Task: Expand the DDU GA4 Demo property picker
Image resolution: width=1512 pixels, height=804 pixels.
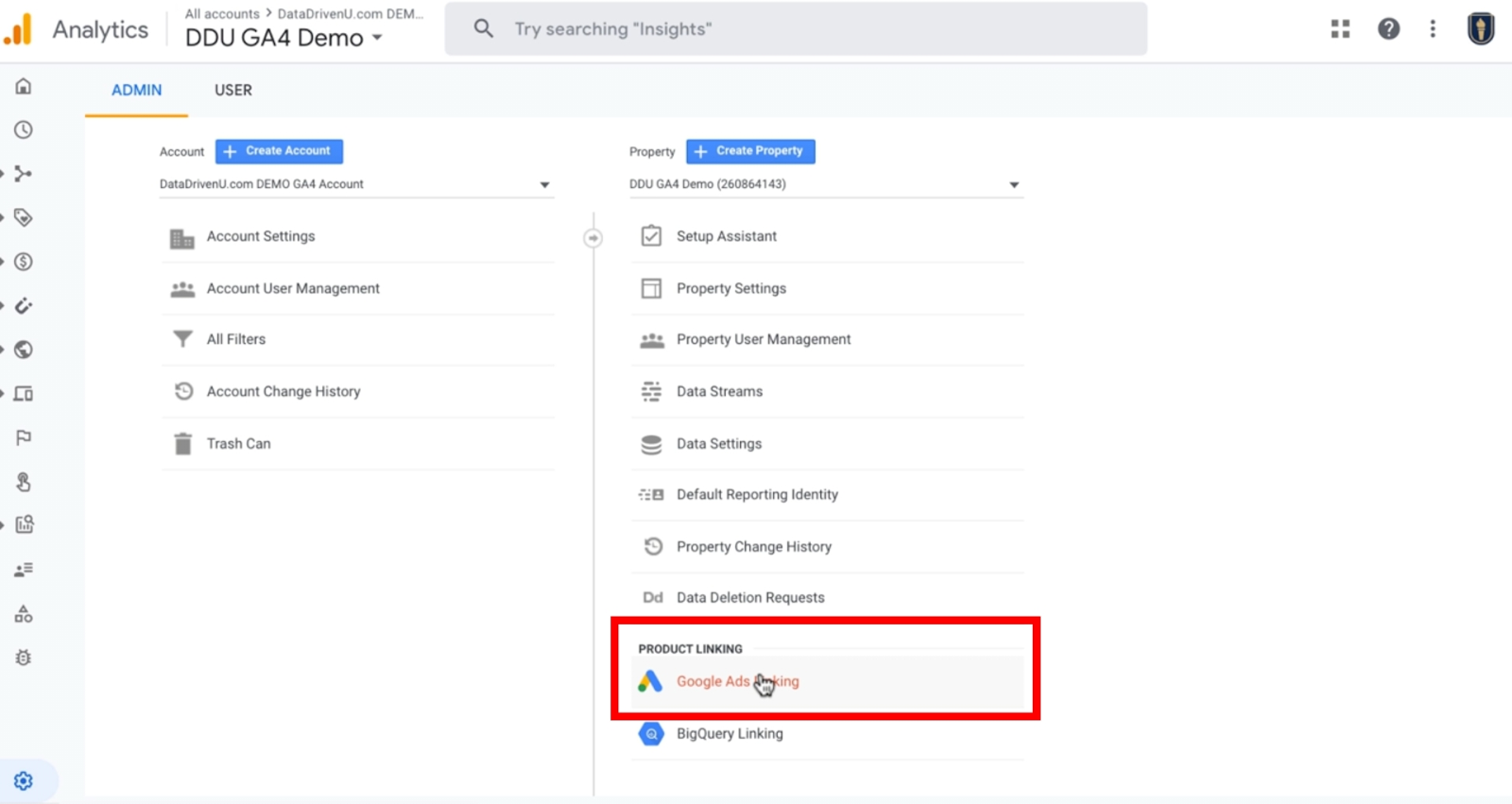Action: click(x=283, y=38)
